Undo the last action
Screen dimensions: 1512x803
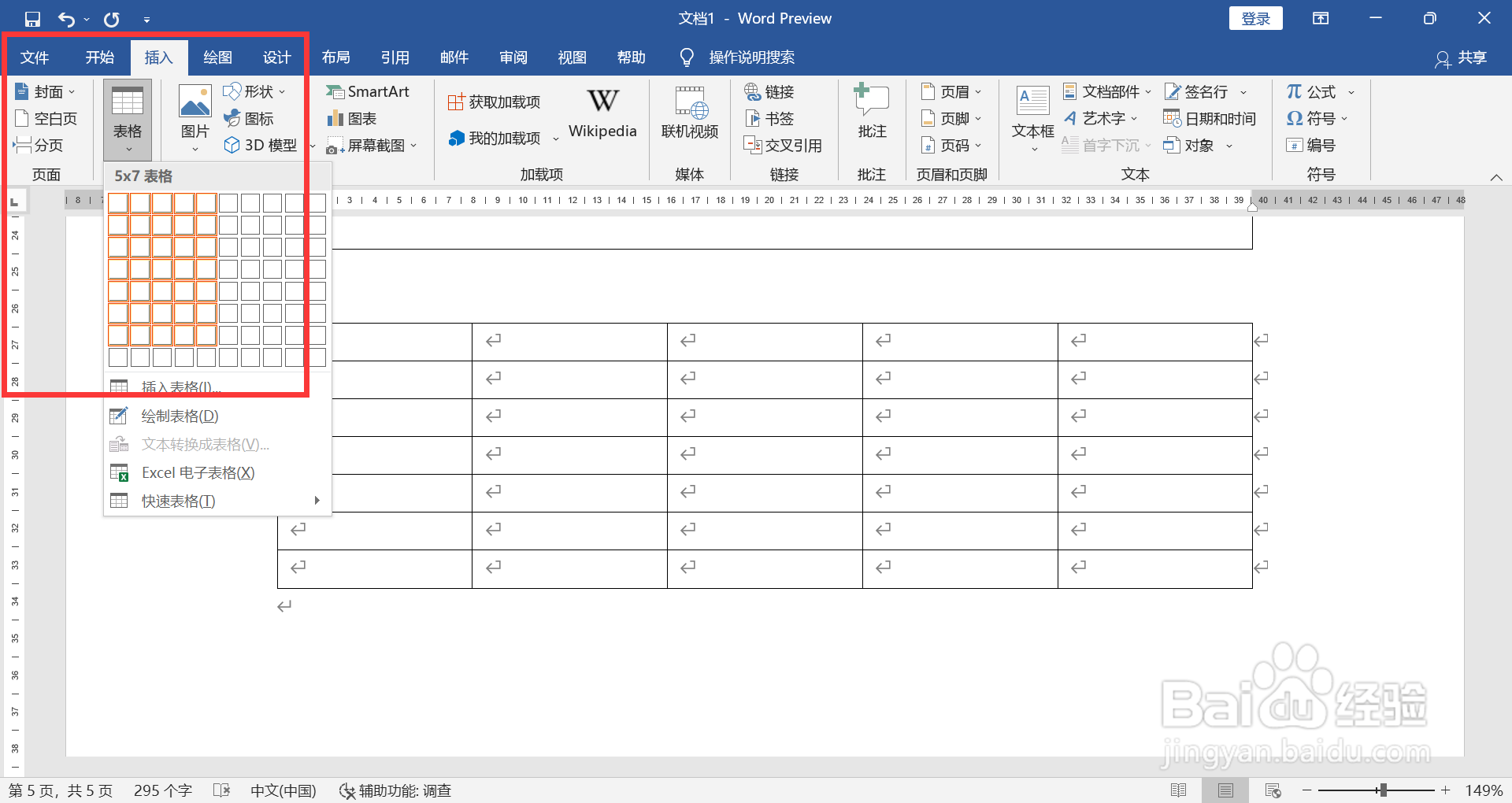[67, 19]
